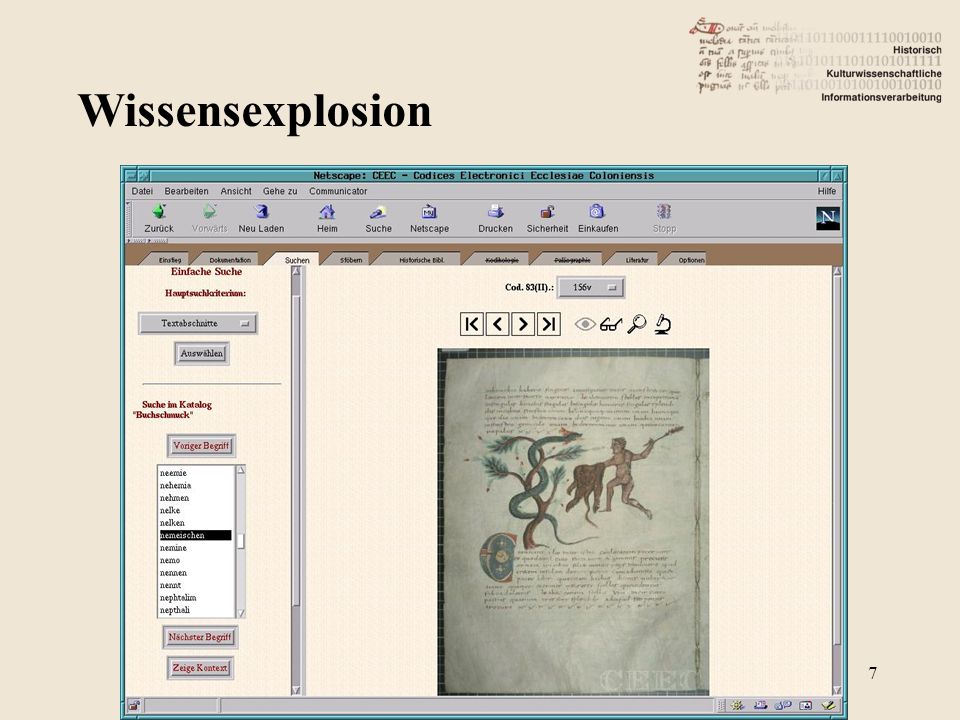Open the Hilfe menu
Screen dimensions: 960x720
[x=827, y=191]
